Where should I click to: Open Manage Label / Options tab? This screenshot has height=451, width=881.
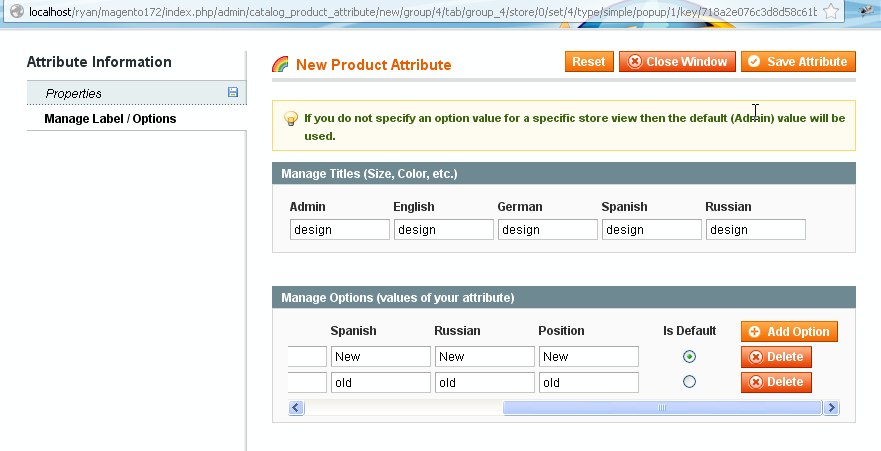110,119
